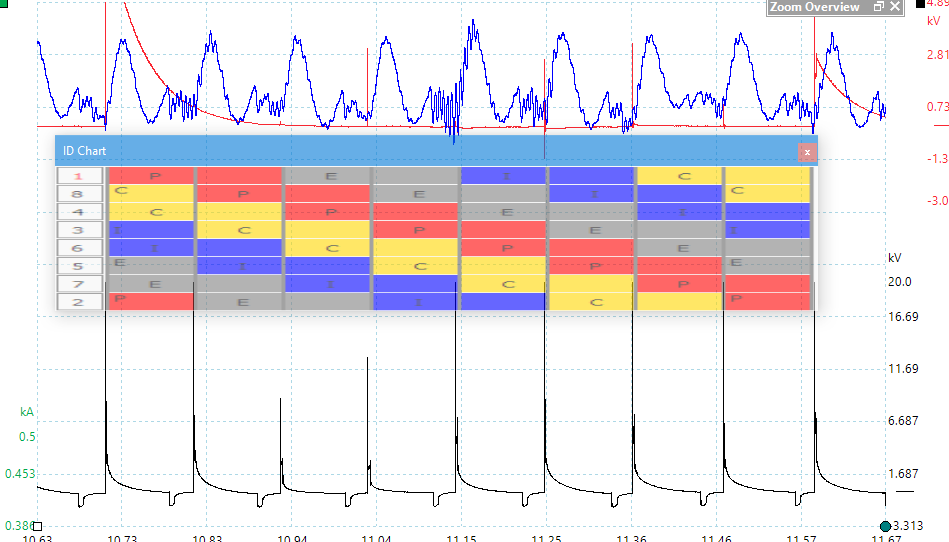Click the white square handle beside 0.386
The width and height of the screenshot is (949, 542).
click(x=37, y=526)
